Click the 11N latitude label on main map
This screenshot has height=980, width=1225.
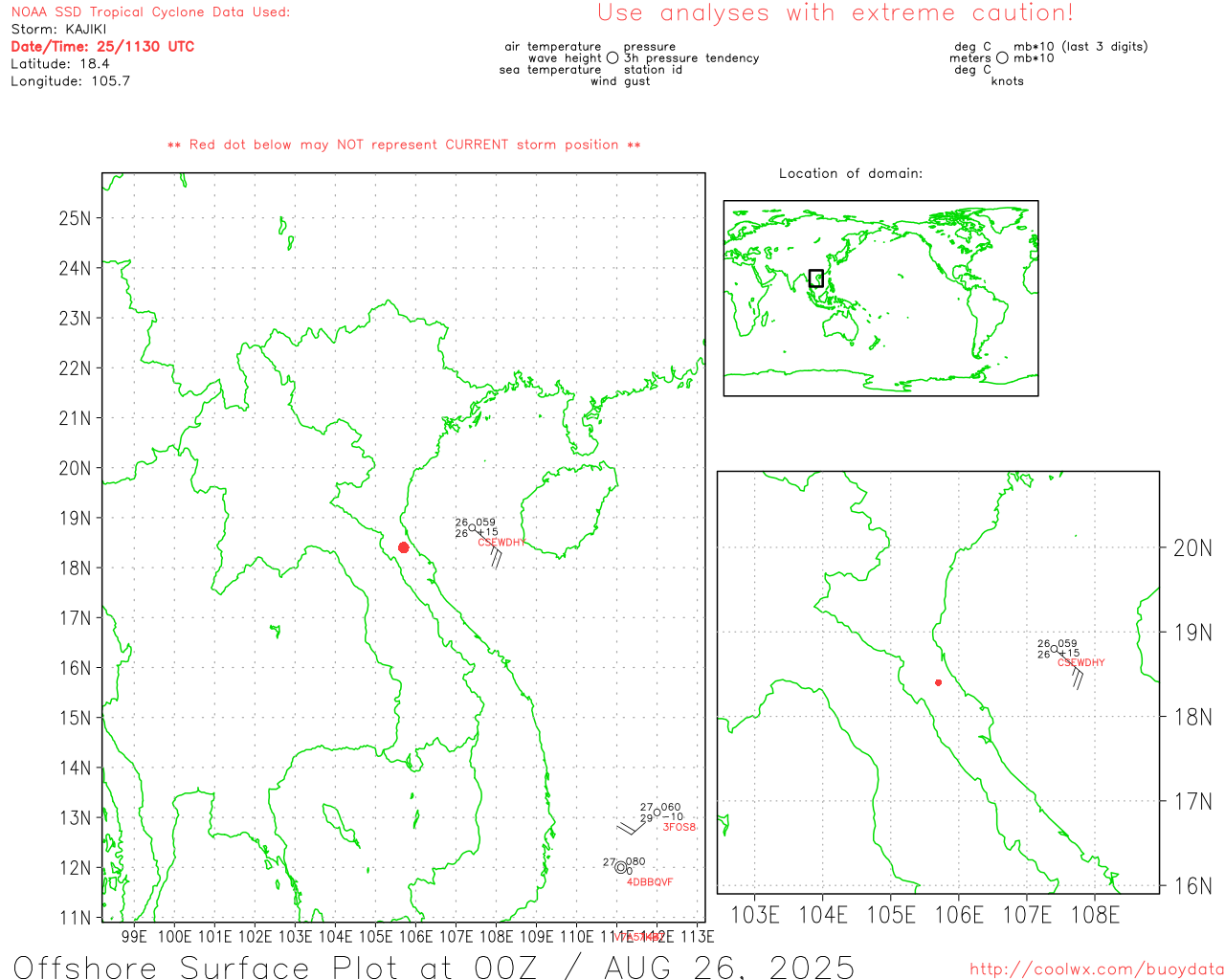pos(75,918)
